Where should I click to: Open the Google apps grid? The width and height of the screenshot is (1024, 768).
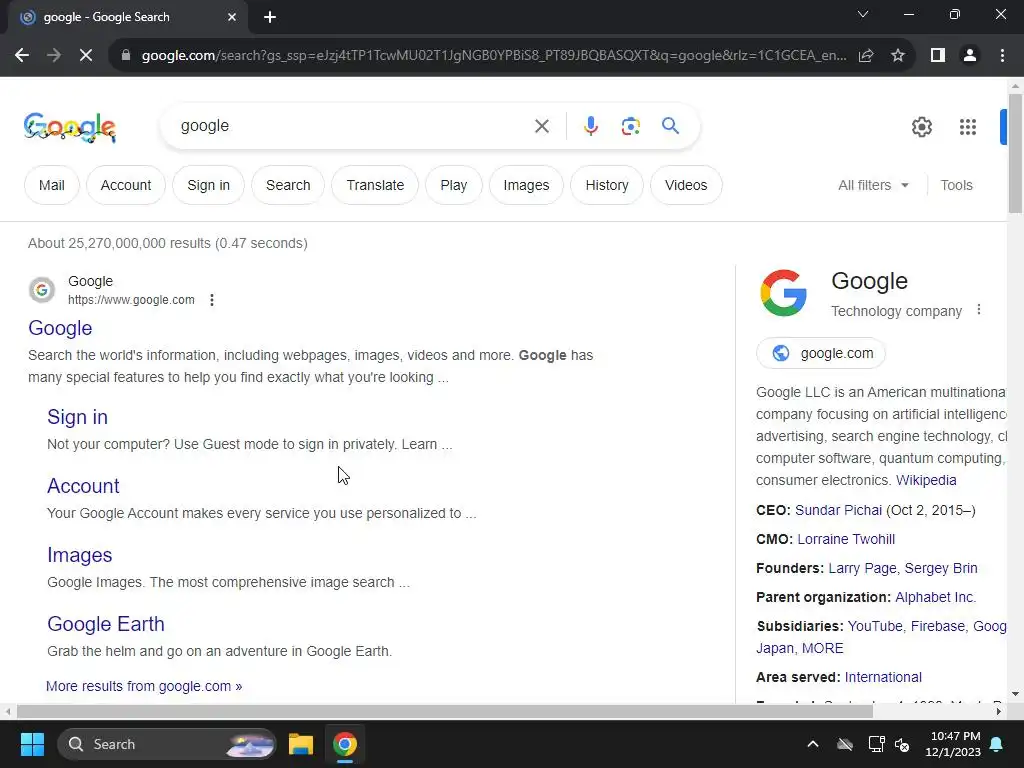click(968, 127)
